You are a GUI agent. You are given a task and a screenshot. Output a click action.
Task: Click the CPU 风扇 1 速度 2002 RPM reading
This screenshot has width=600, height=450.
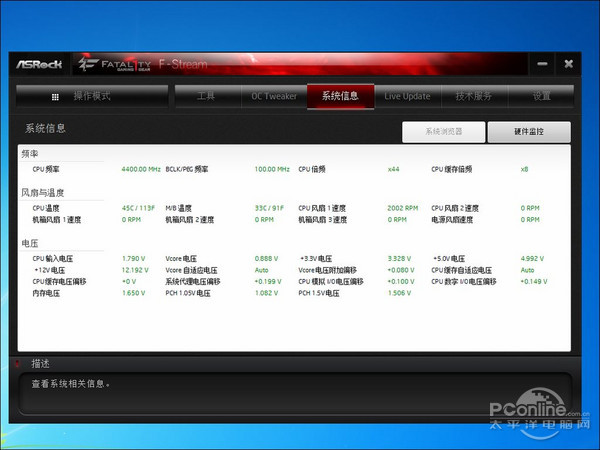(x=403, y=208)
